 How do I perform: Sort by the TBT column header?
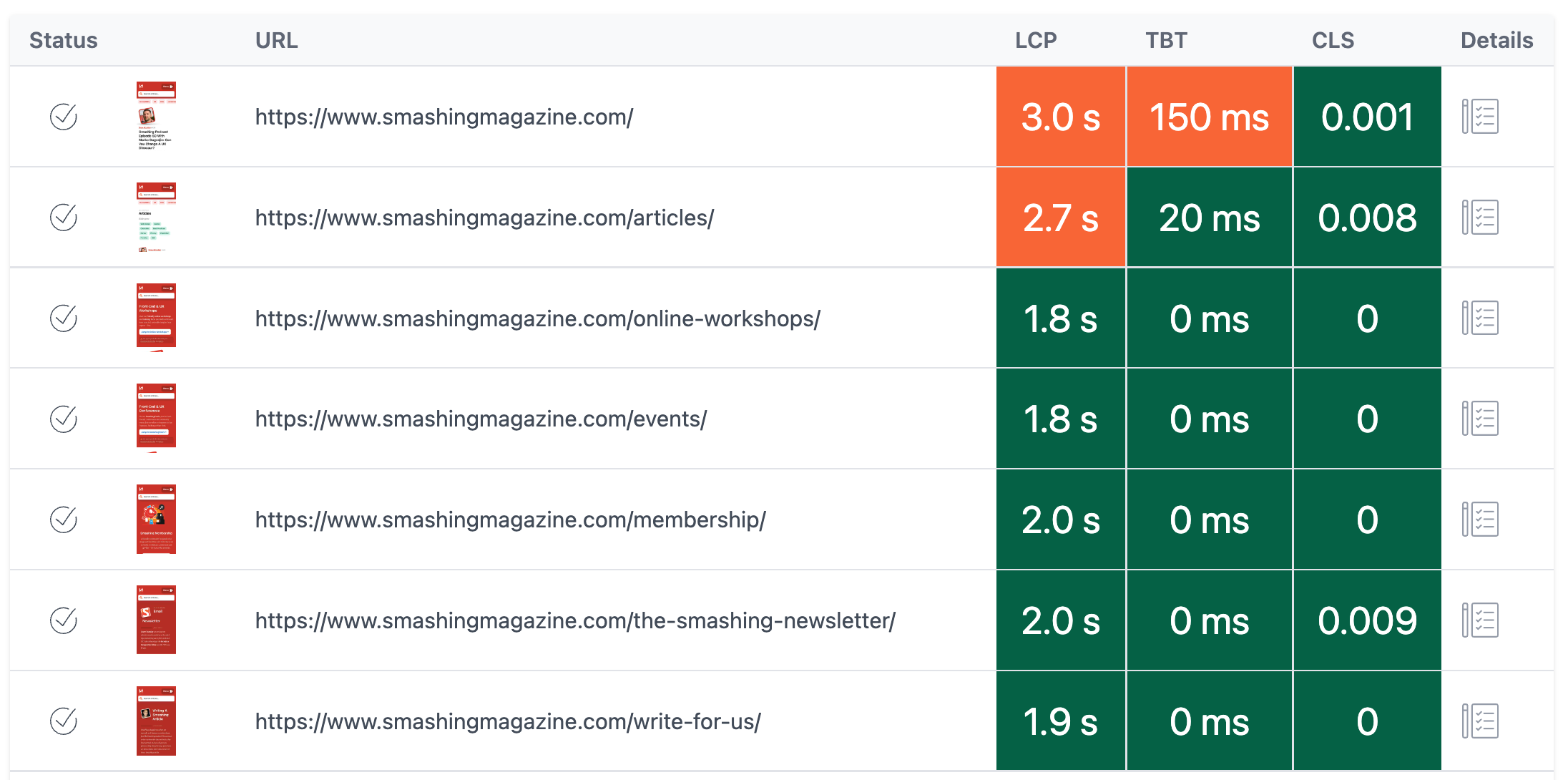pos(1165,40)
